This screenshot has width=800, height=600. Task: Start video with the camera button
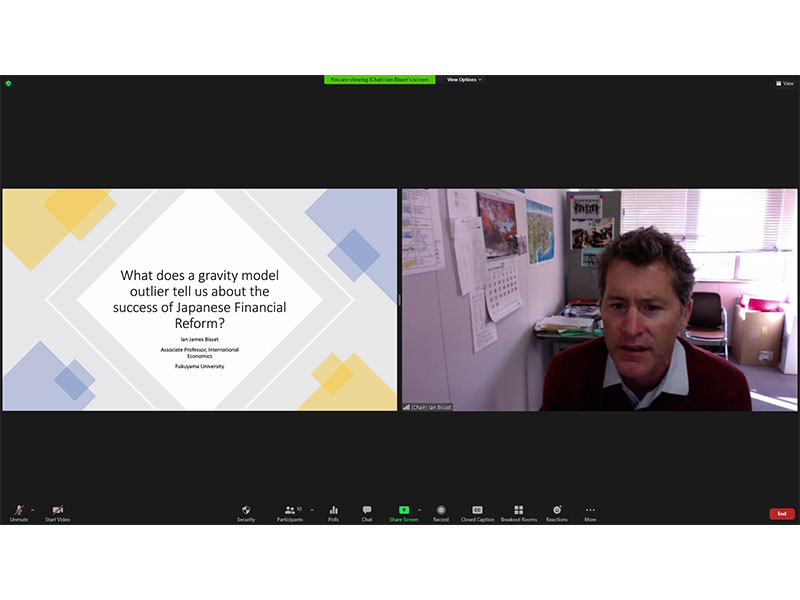[57, 512]
